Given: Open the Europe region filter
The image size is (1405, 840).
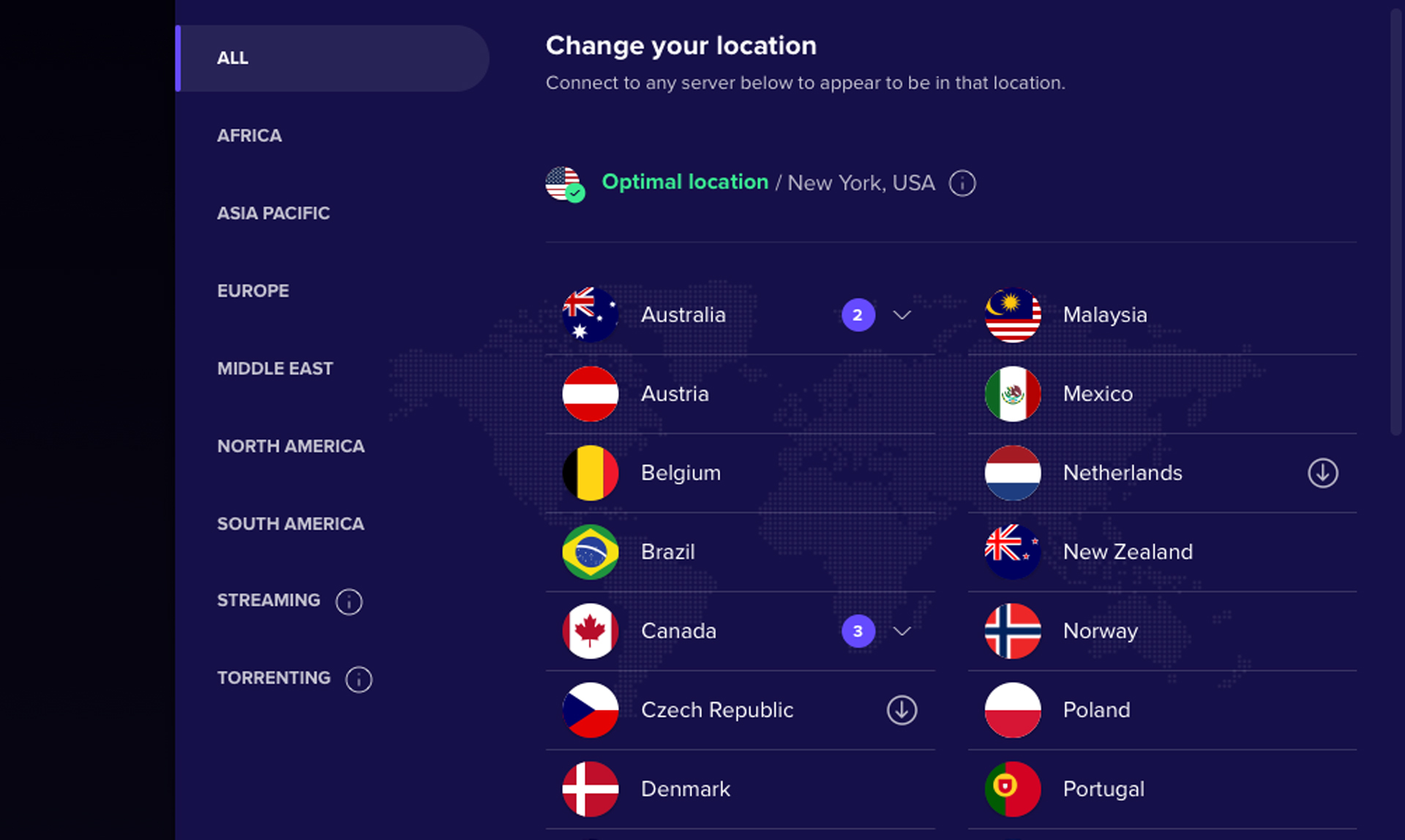Looking at the screenshot, I should (x=254, y=290).
